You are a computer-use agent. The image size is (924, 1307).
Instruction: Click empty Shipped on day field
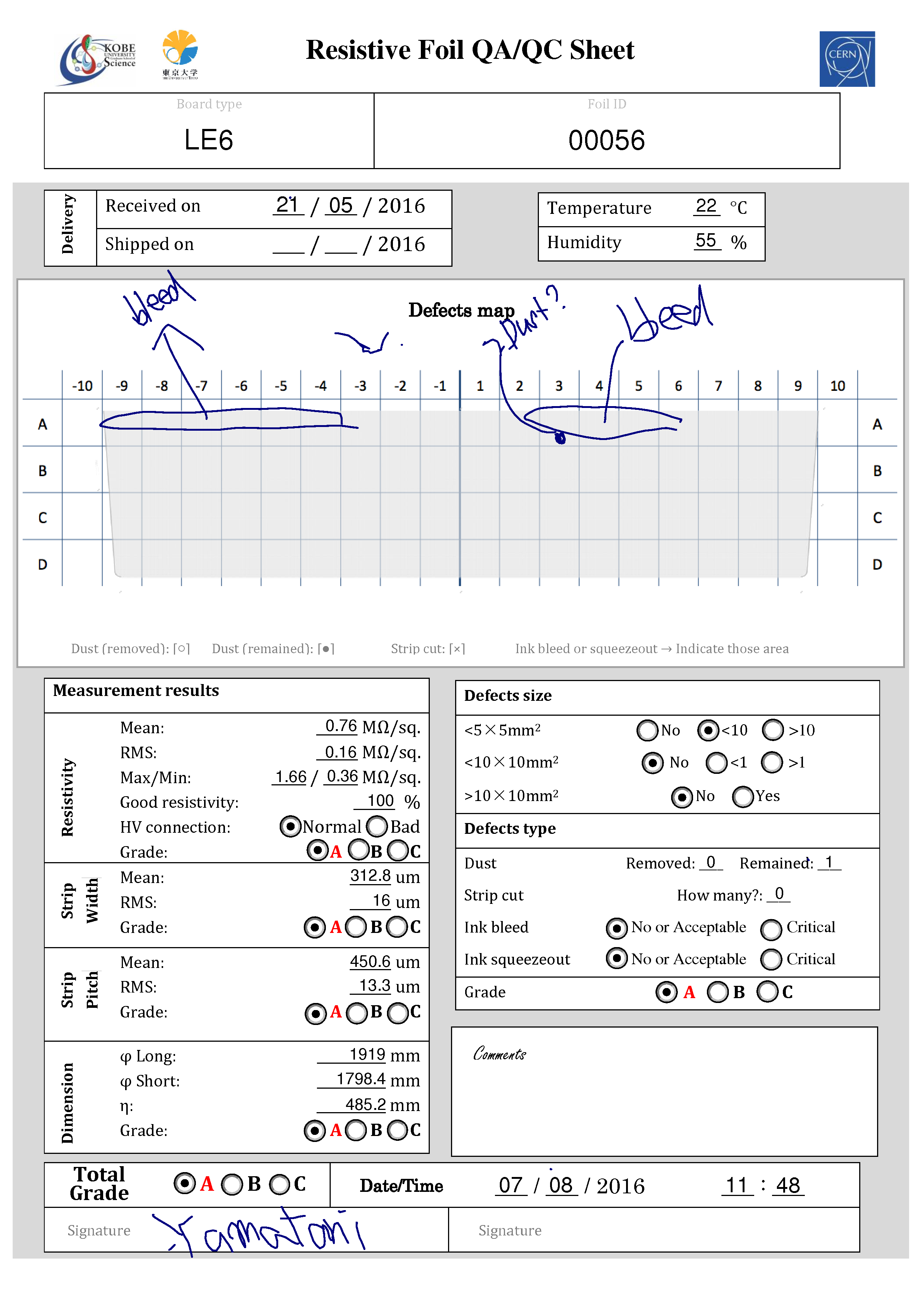tap(289, 244)
